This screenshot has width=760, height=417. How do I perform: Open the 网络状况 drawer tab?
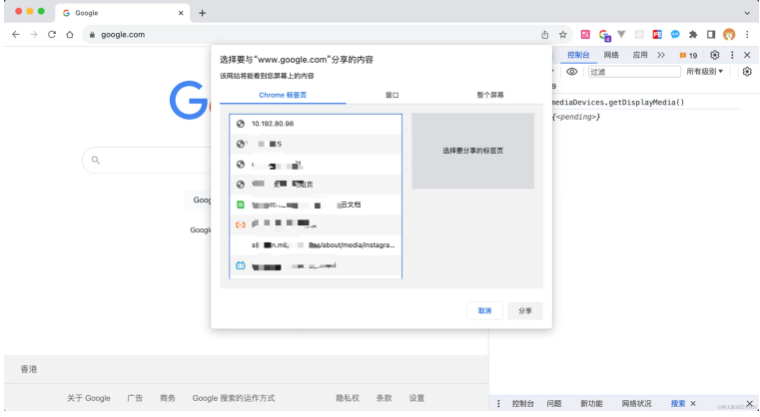coord(636,403)
